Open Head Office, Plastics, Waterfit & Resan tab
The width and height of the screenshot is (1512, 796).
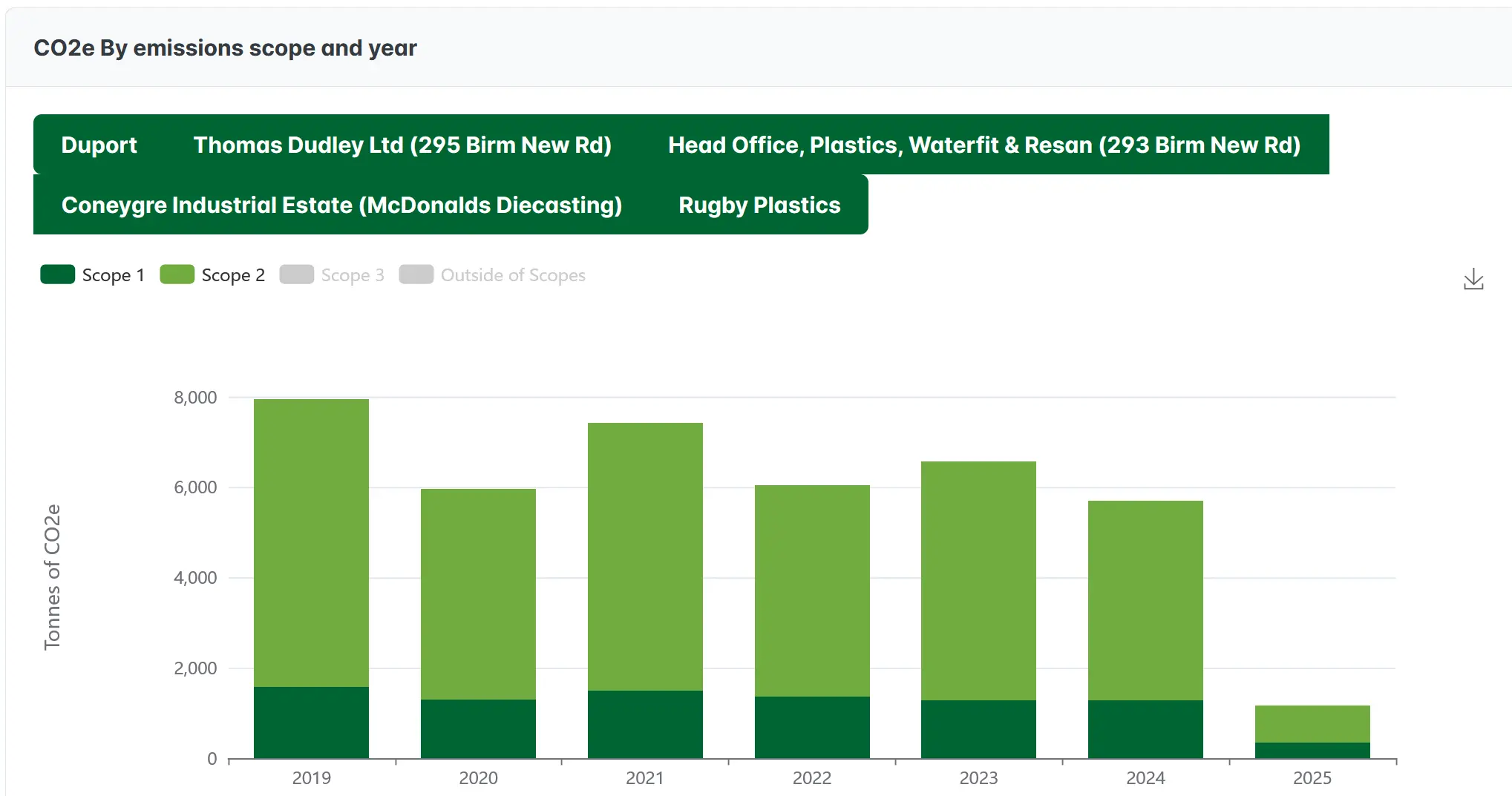click(x=984, y=145)
